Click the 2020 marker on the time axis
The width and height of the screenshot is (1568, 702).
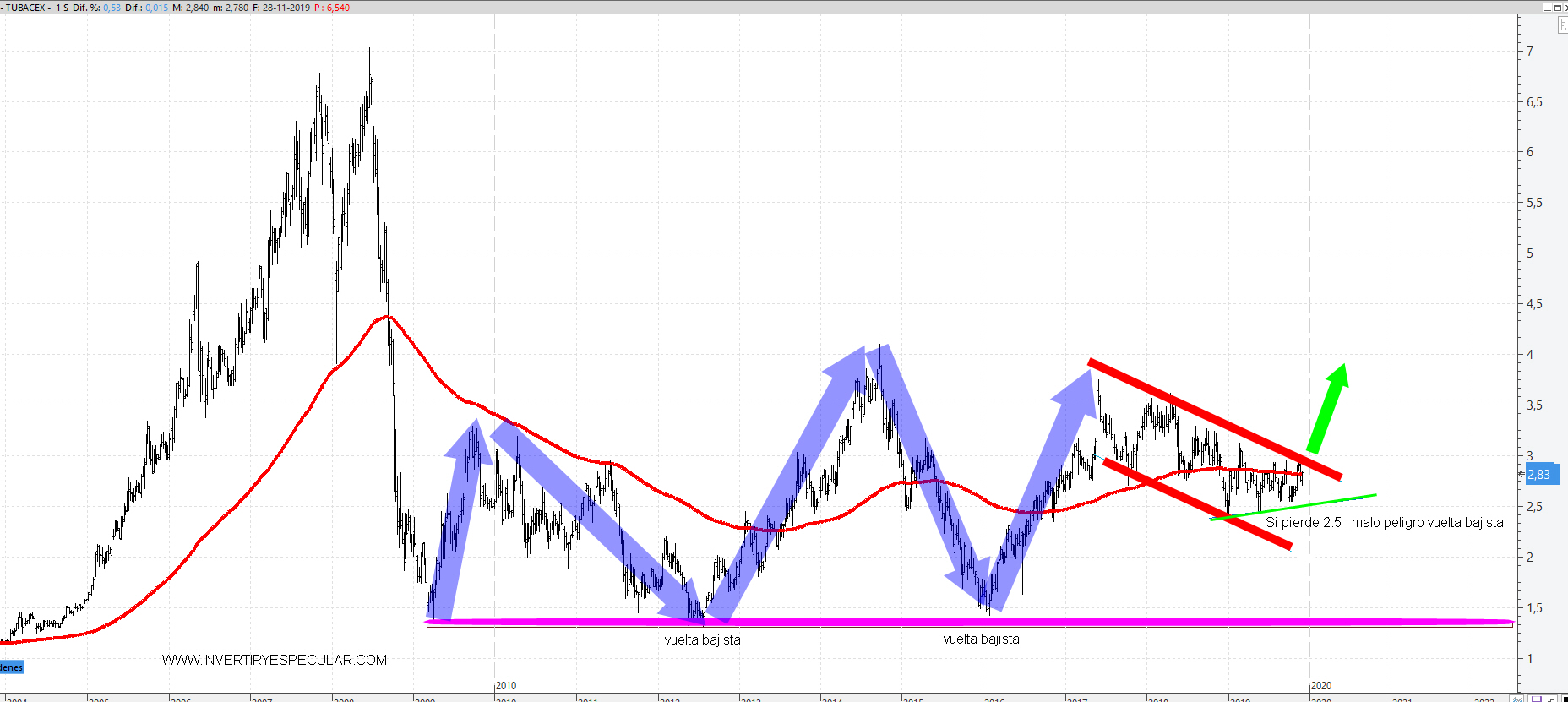[1321, 686]
